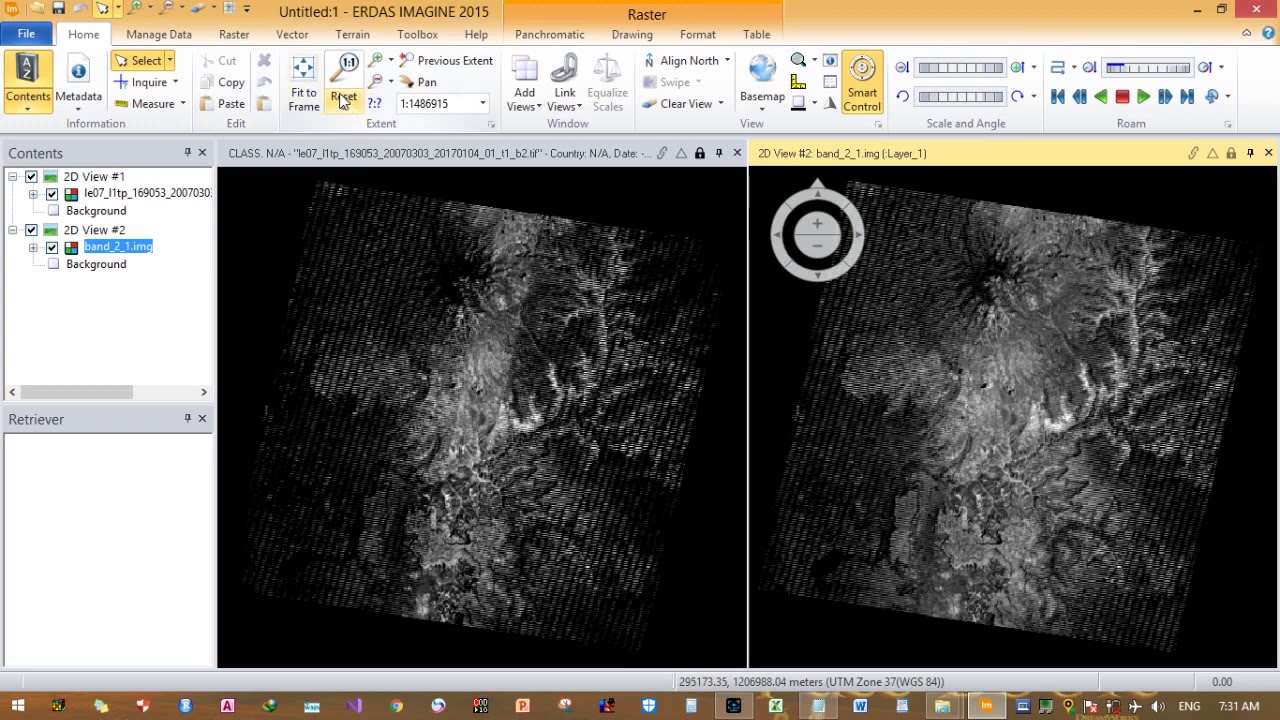Choose the Inquire cursor tool
The width and height of the screenshot is (1280, 720).
141,82
